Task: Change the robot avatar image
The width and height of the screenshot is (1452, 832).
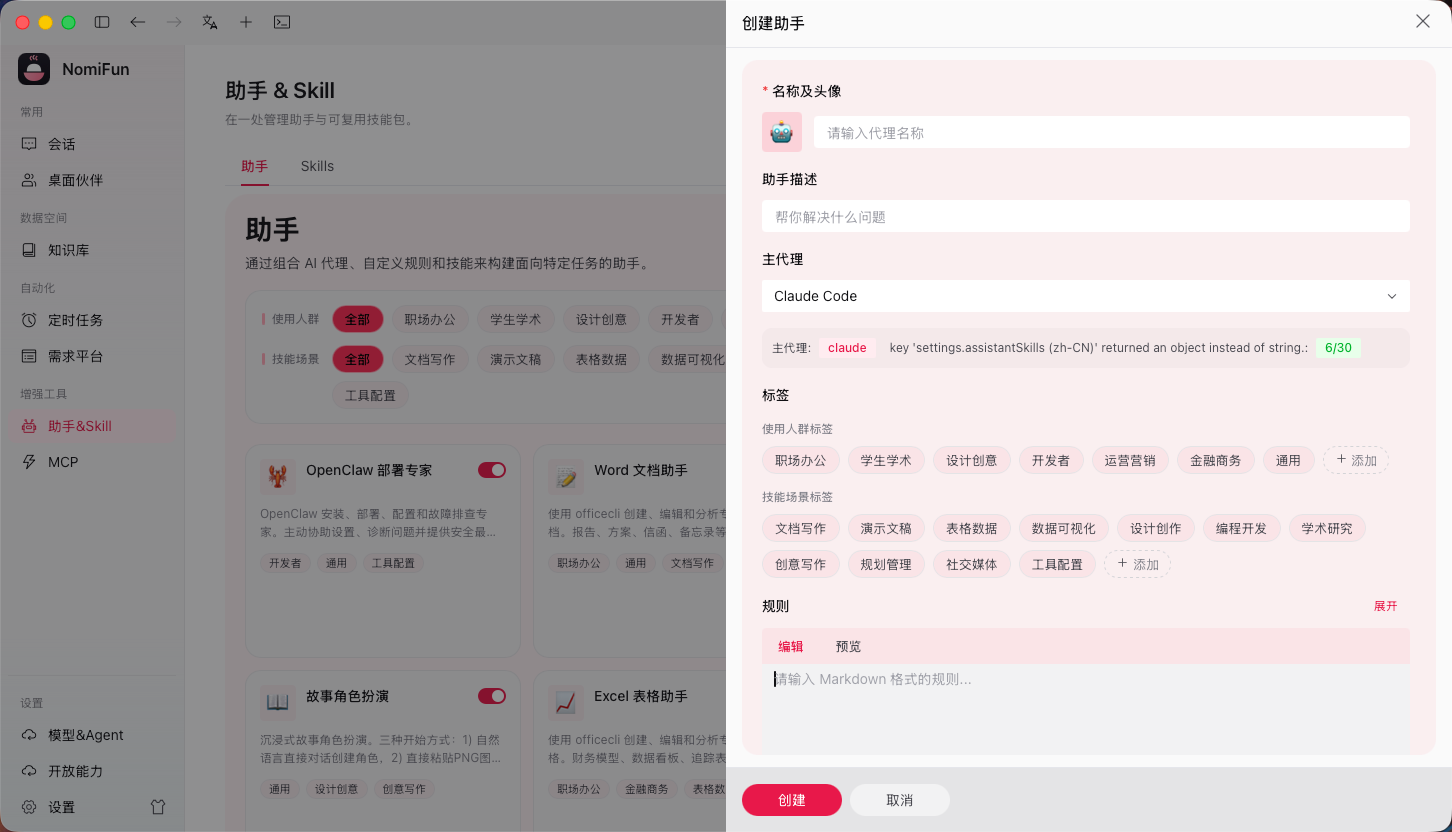Action: pyautogui.click(x=782, y=132)
